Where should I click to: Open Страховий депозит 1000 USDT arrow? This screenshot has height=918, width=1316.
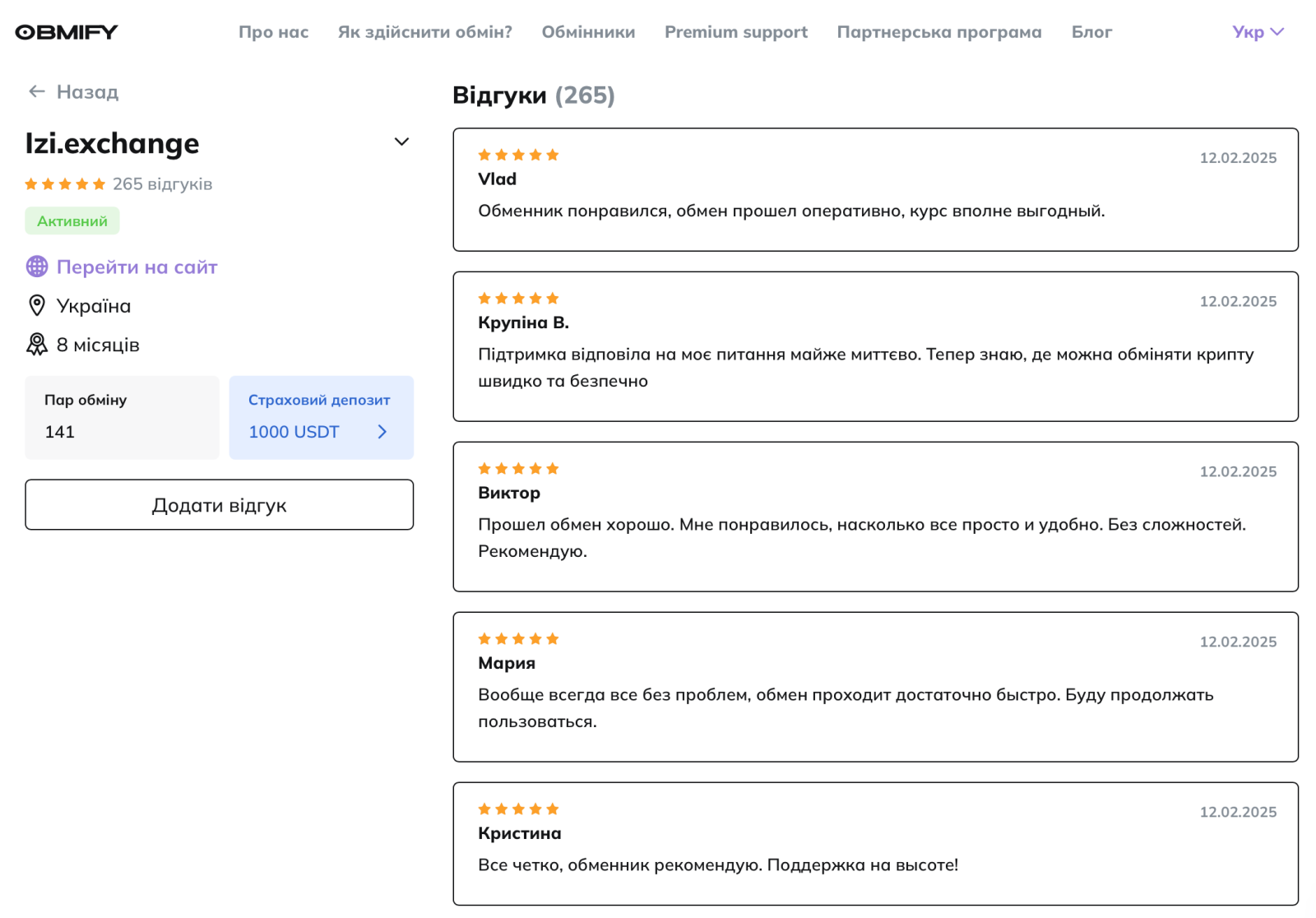point(382,432)
